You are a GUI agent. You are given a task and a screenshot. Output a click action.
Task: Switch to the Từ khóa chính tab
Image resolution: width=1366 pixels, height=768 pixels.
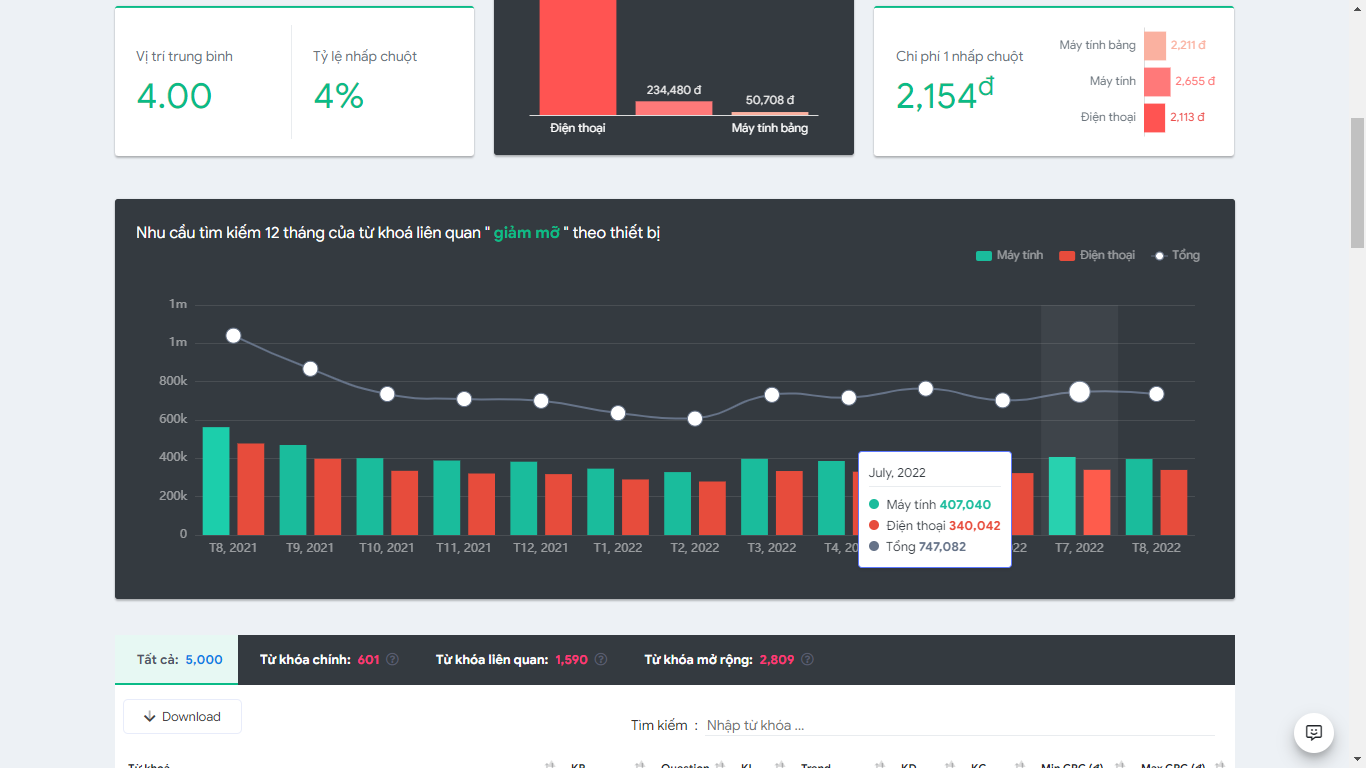click(319, 660)
